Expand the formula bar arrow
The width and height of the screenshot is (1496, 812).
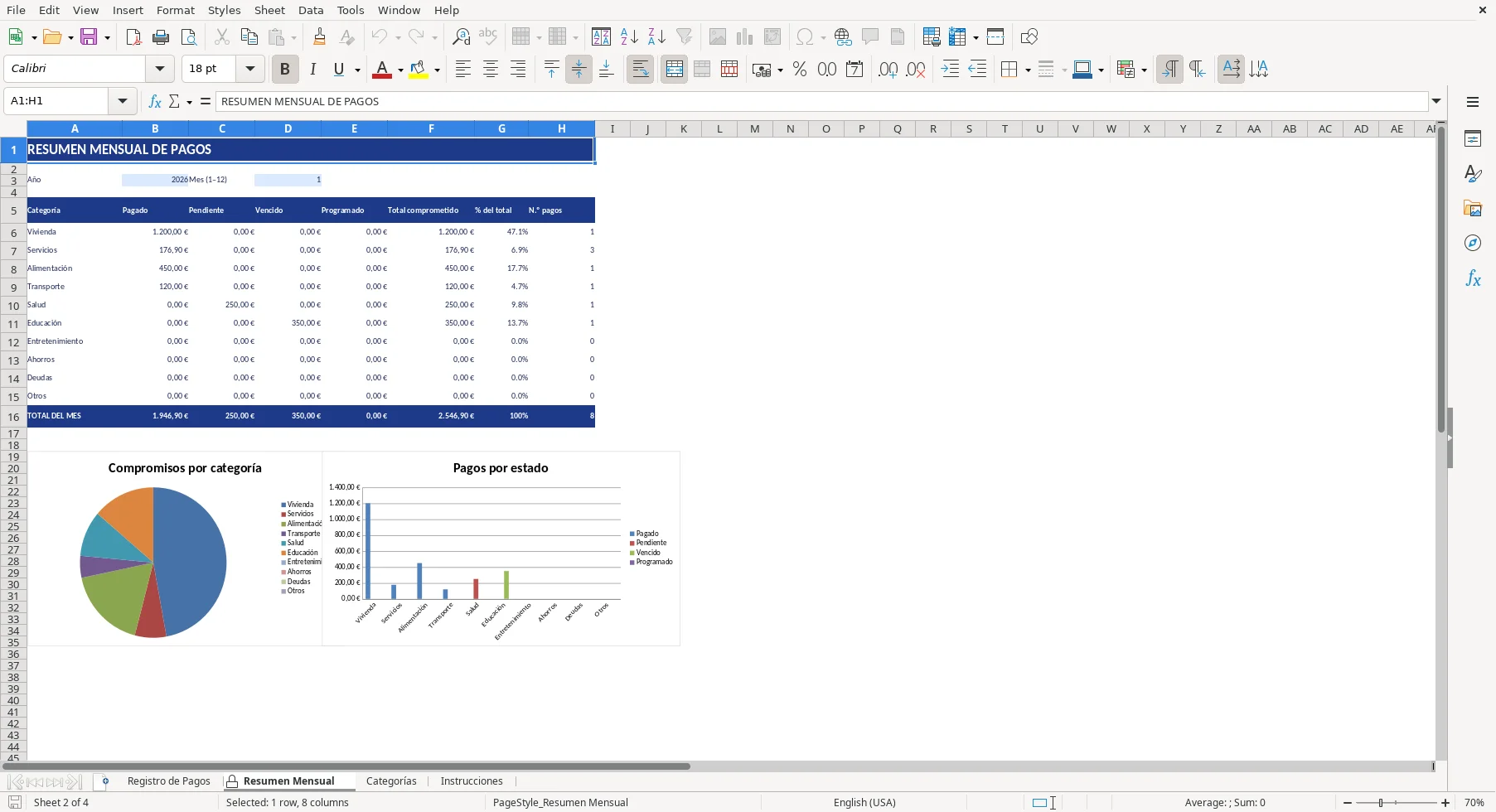pos(1436,101)
